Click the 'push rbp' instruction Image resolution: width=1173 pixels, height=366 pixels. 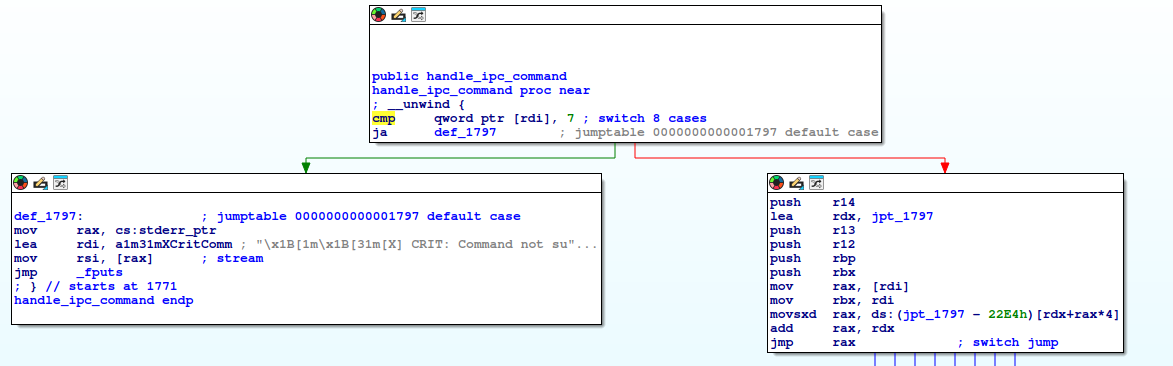point(813,259)
